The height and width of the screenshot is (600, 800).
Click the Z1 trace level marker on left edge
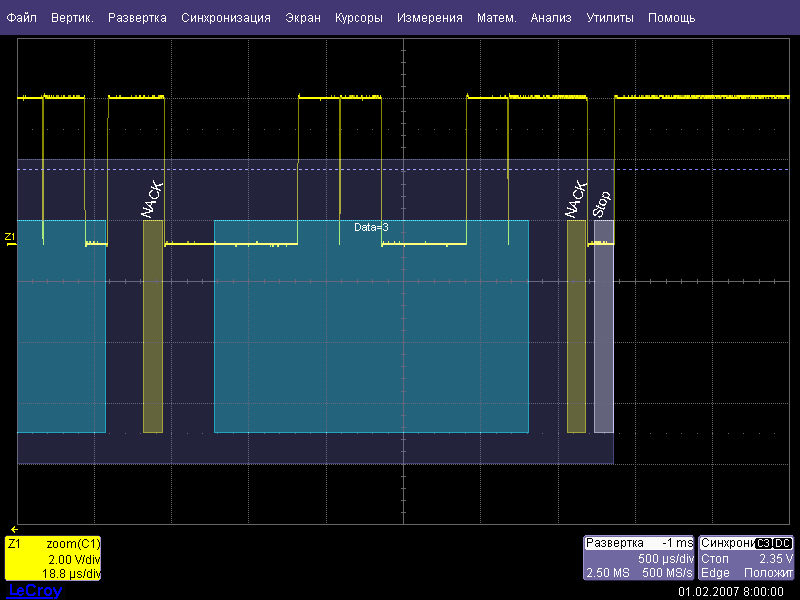[10, 238]
